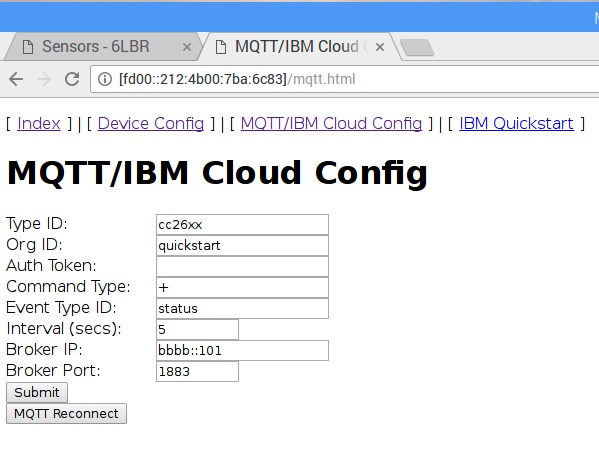Click the 'Type ID:' label
Image resolution: width=599 pixels, height=450 pixels.
point(37,223)
